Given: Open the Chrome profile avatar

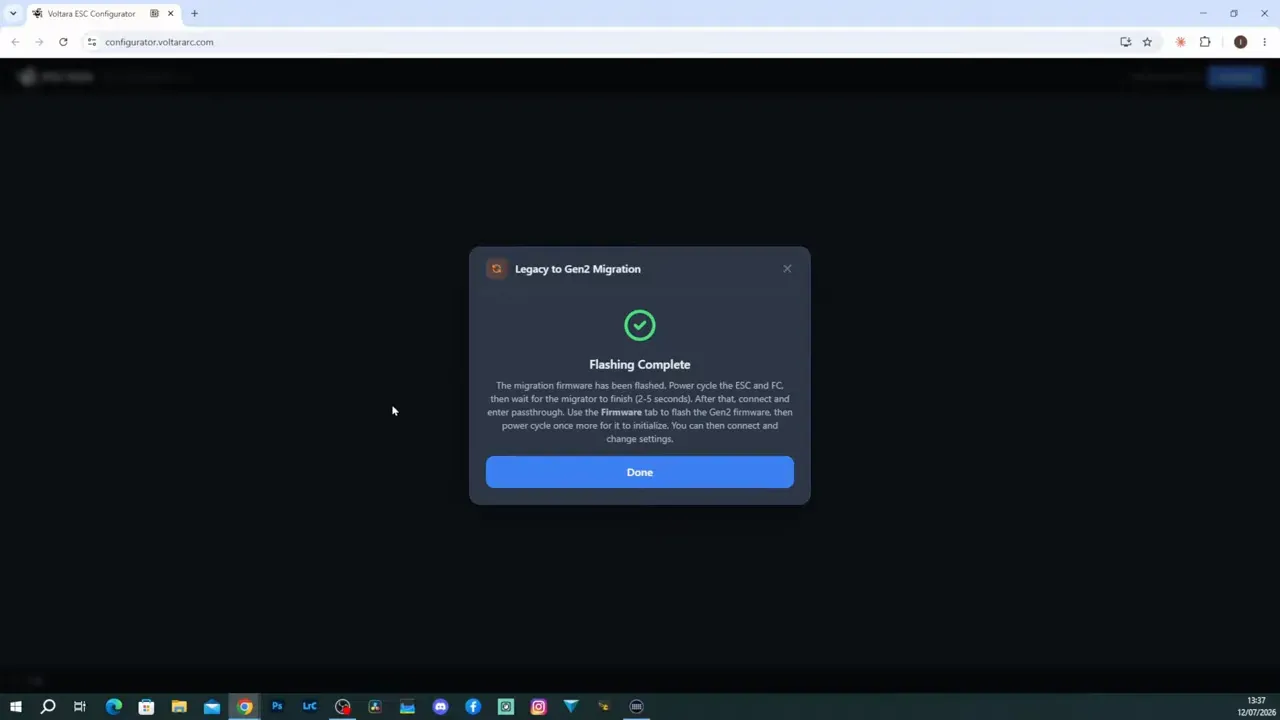Looking at the screenshot, I should [x=1240, y=42].
